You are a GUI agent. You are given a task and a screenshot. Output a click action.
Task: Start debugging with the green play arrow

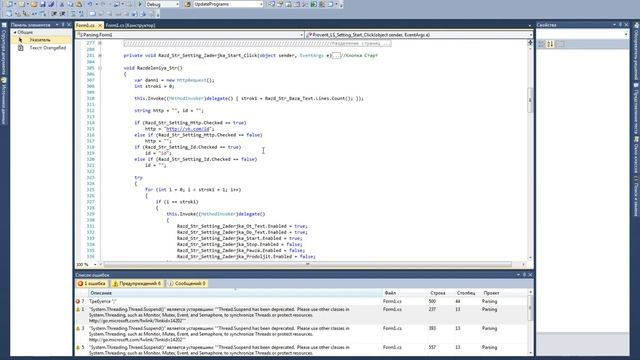pyautogui.click(x=140, y=4)
